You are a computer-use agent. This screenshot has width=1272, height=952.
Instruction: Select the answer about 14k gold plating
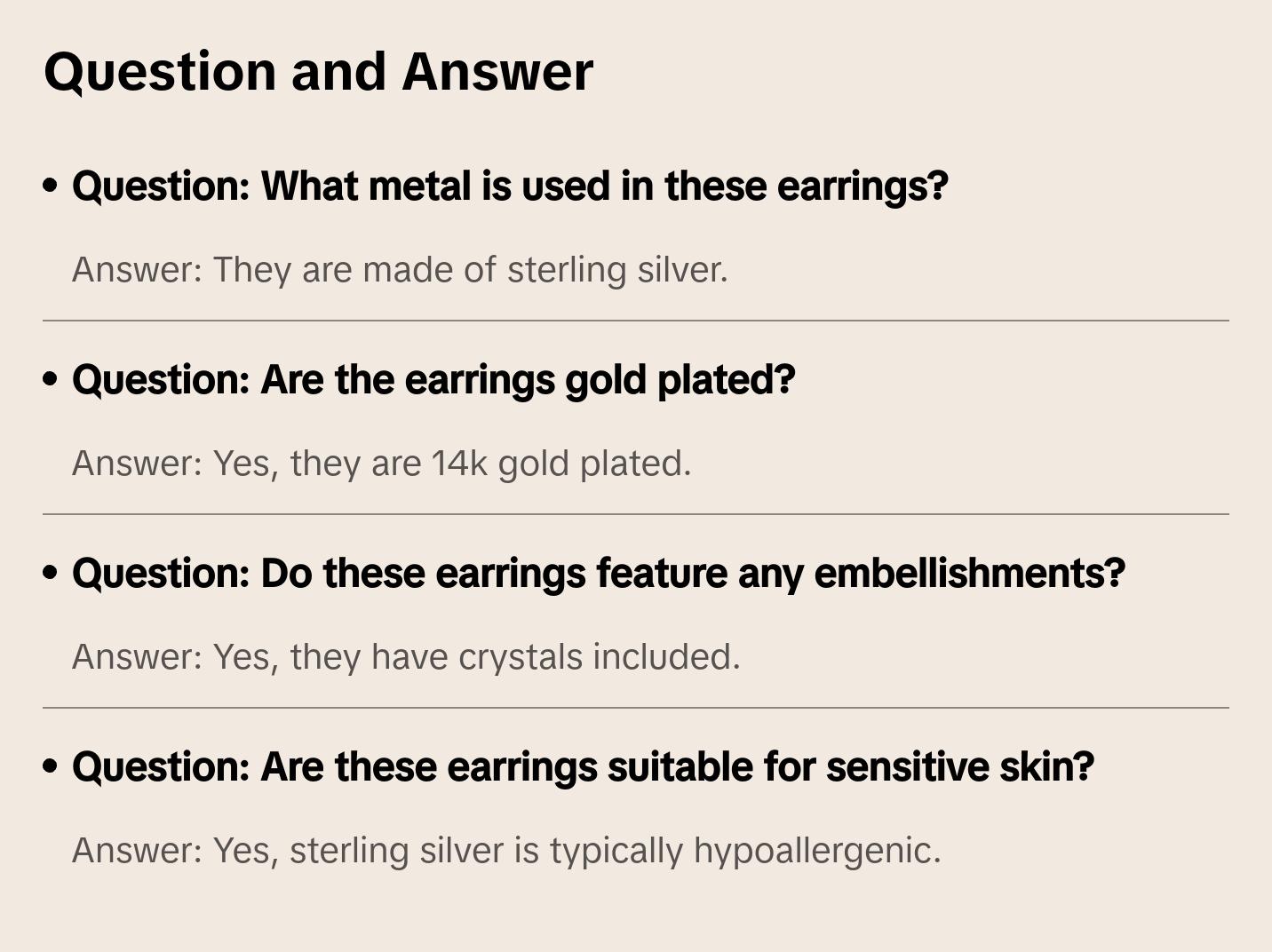381,464
